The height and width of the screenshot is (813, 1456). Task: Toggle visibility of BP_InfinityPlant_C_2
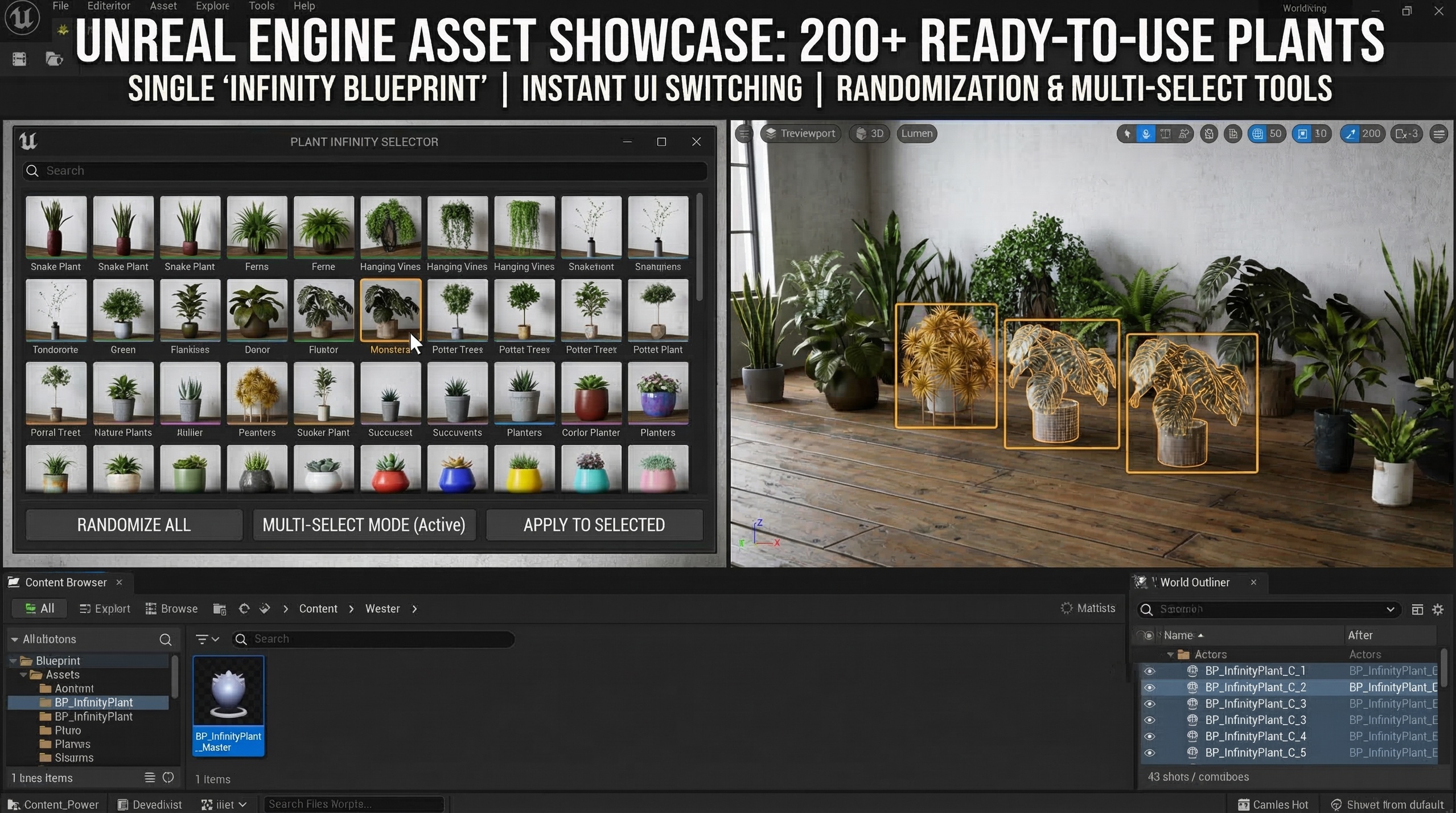(1149, 687)
